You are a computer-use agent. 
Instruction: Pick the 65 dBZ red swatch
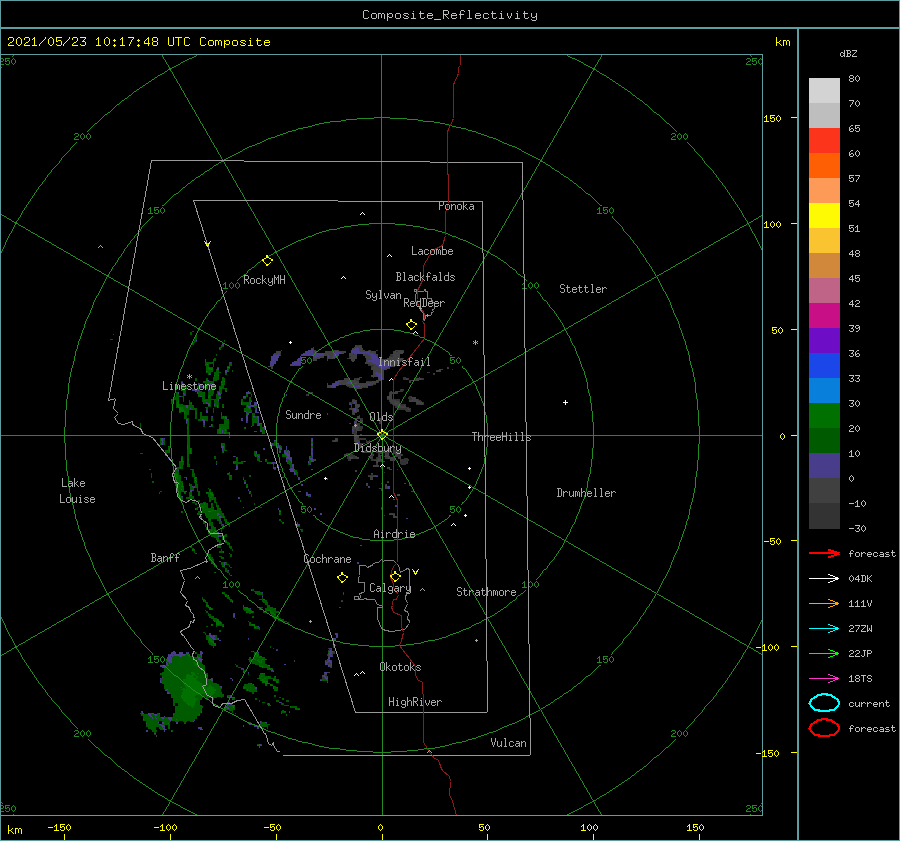824,140
